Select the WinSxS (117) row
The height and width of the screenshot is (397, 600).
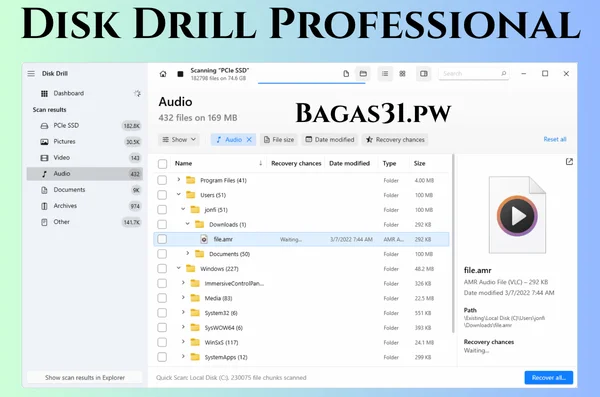pos(301,342)
